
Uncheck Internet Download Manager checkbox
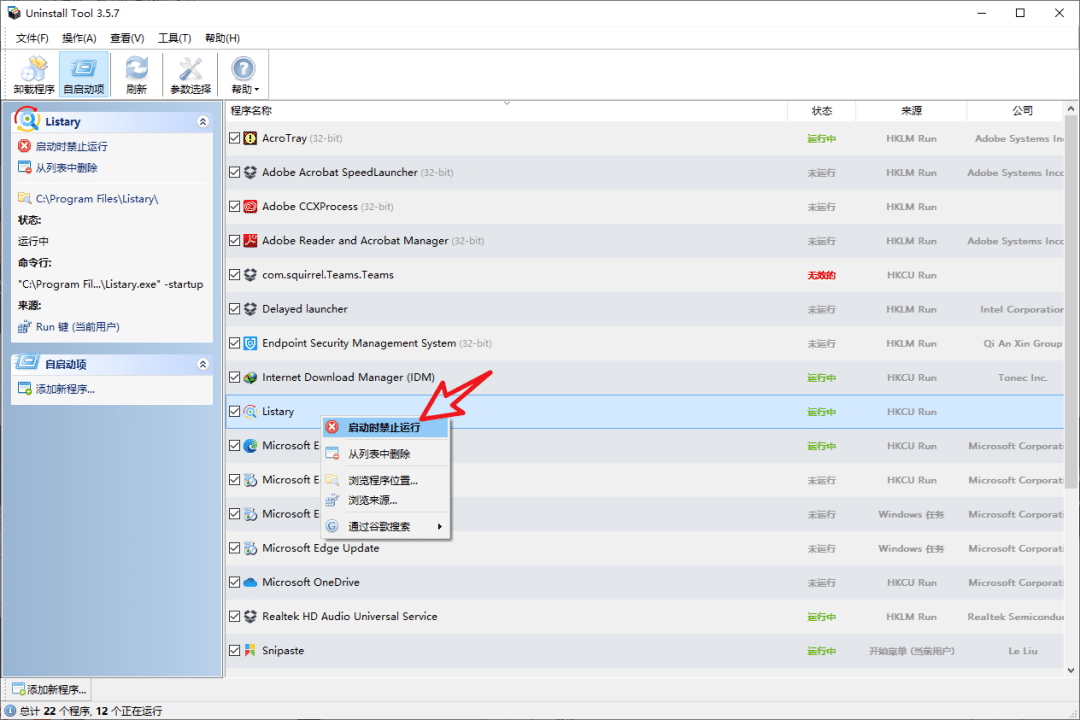click(x=234, y=377)
